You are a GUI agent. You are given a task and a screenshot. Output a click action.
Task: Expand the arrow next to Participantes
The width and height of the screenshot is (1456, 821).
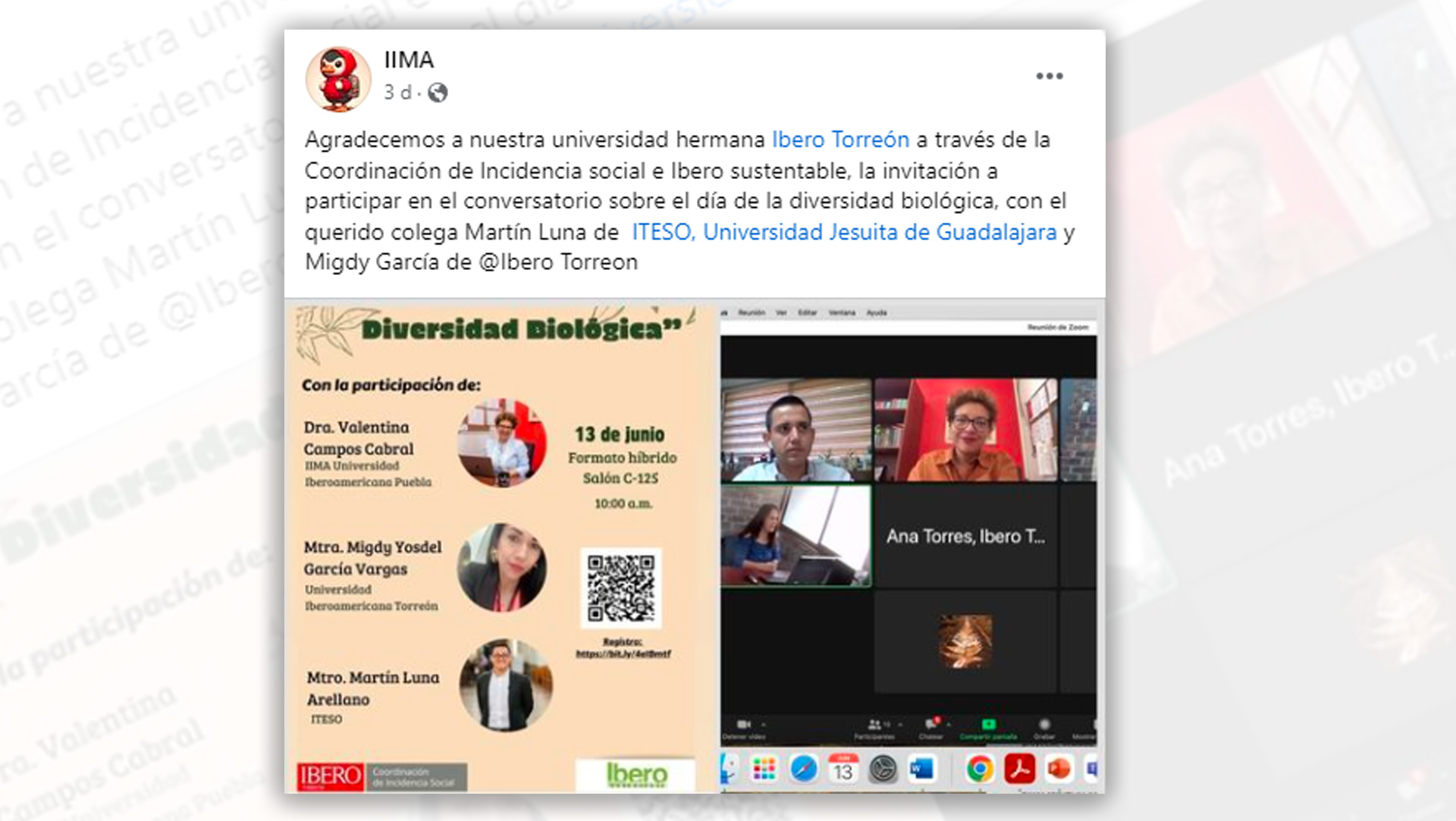pos(902,725)
